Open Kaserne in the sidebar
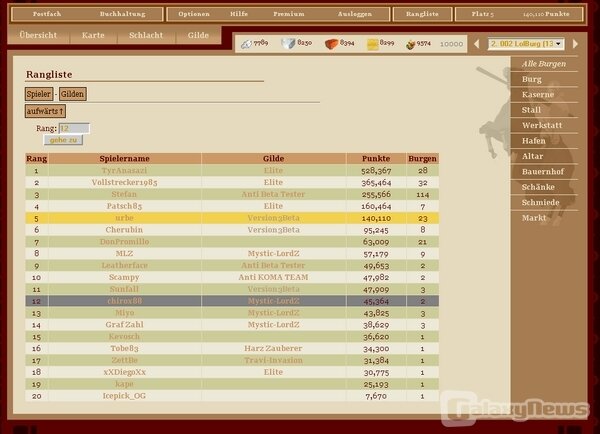This screenshot has height=434, width=600. pos(538,95)
